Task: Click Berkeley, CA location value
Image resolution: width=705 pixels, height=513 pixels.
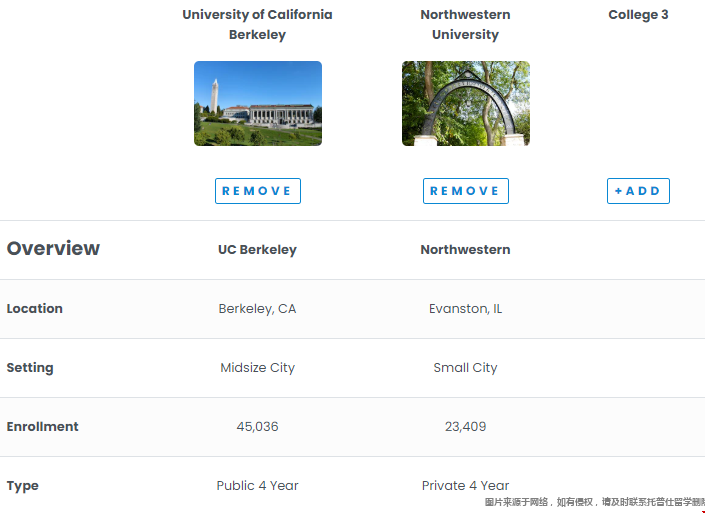Action: [257, 309]
